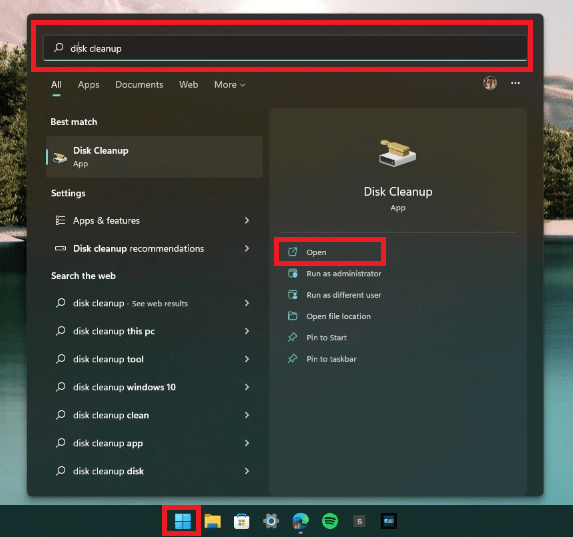Open the More filter dropdown

(x=229, y=85)
